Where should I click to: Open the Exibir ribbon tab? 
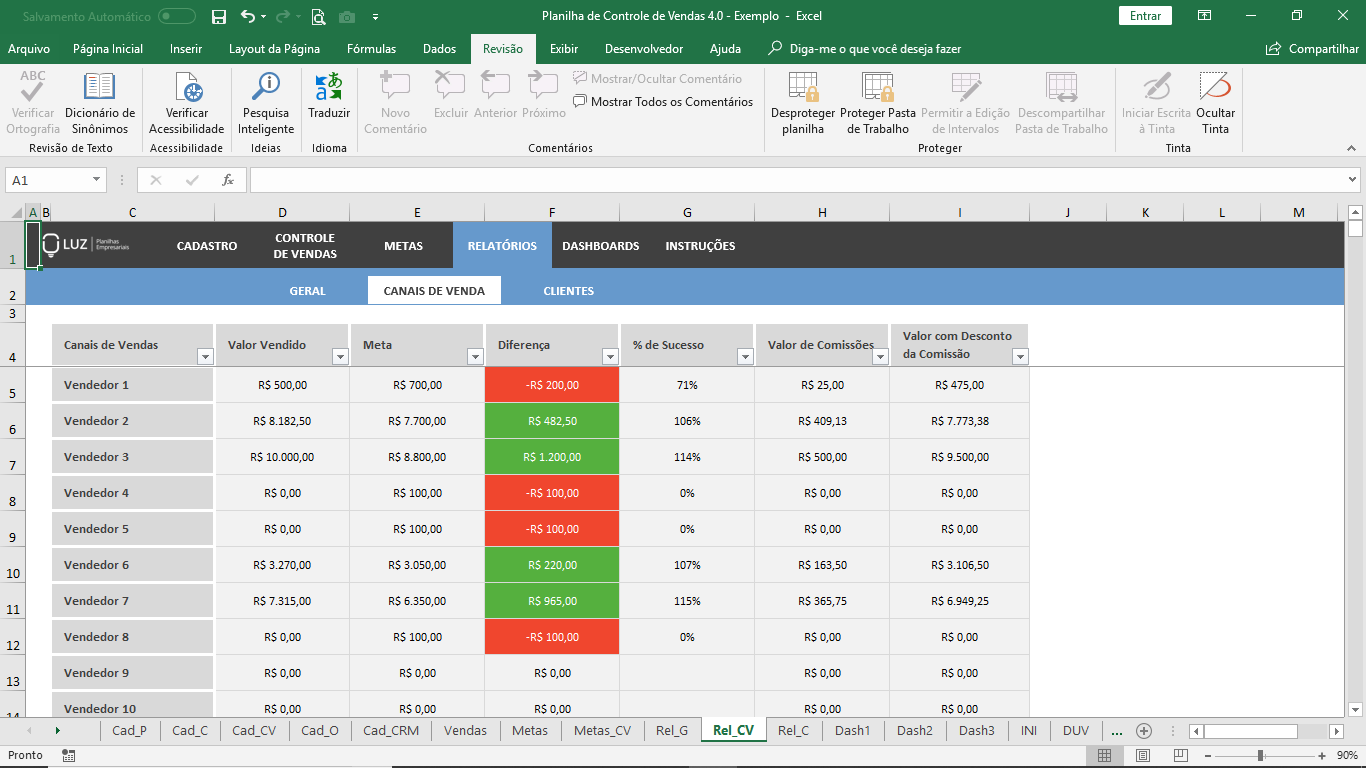[x=564, y=49]
